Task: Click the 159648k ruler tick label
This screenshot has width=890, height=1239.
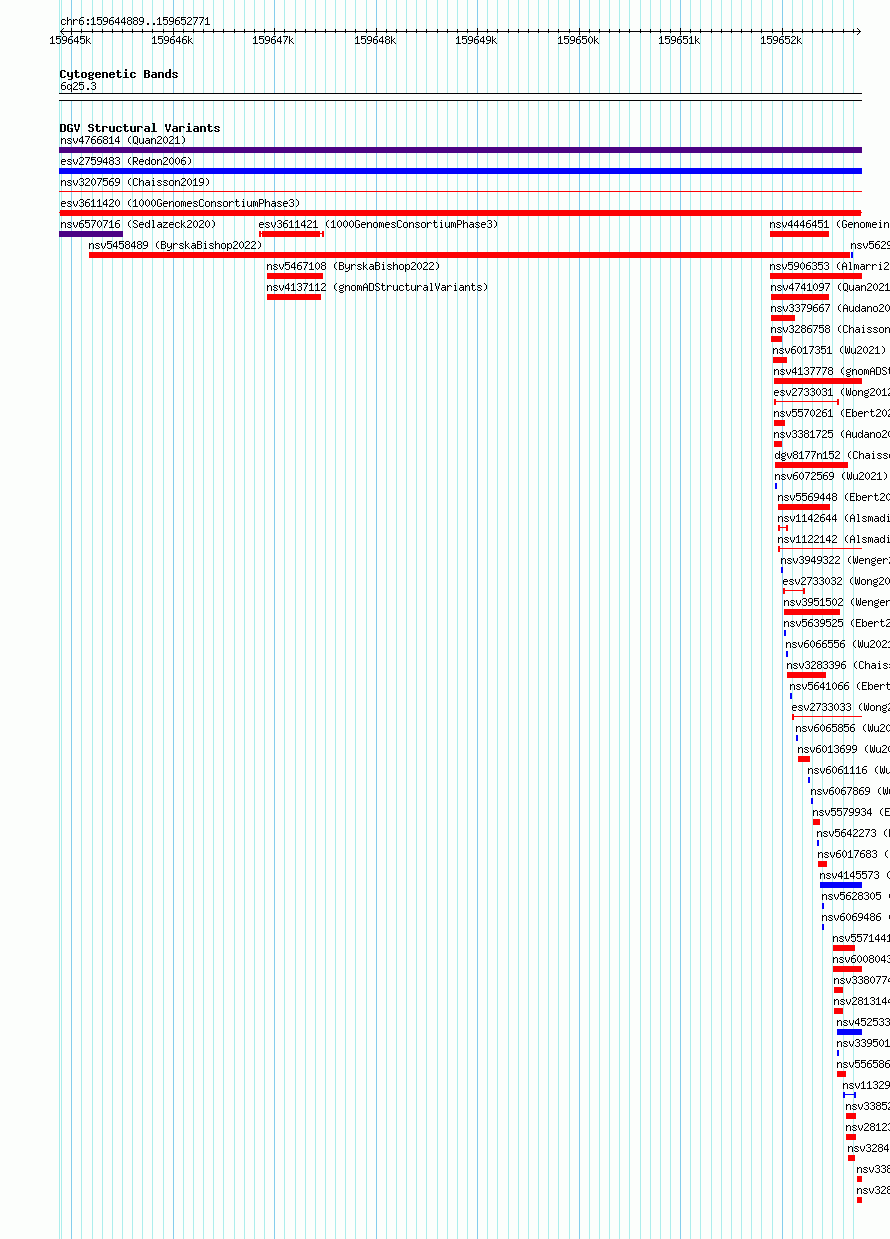Action: [375, 40]
